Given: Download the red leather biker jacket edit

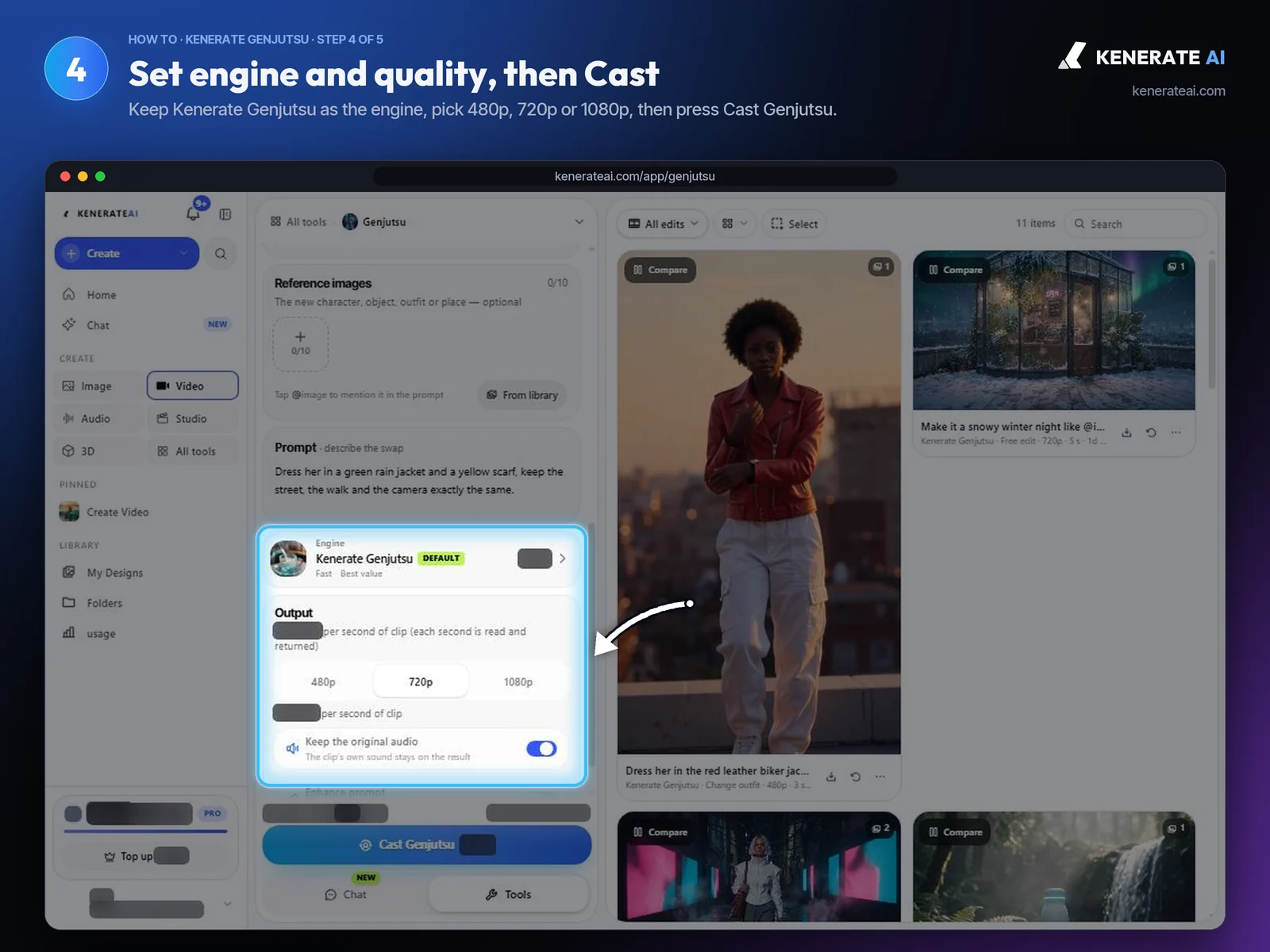Looking at the screenshot, I should pos(831,777).
